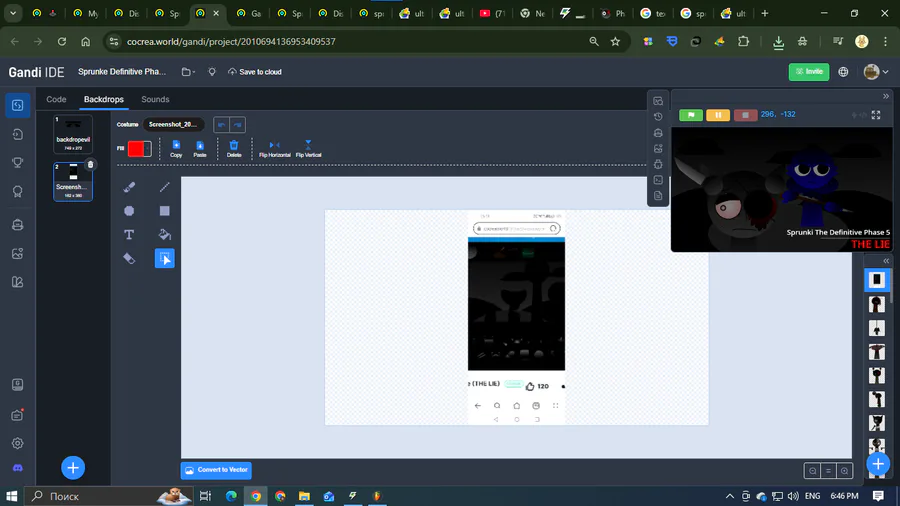Select the Brush tool in paint editor
Image resolution: width=900 pixels, height=506 pixels.
(x=129, y=187)
